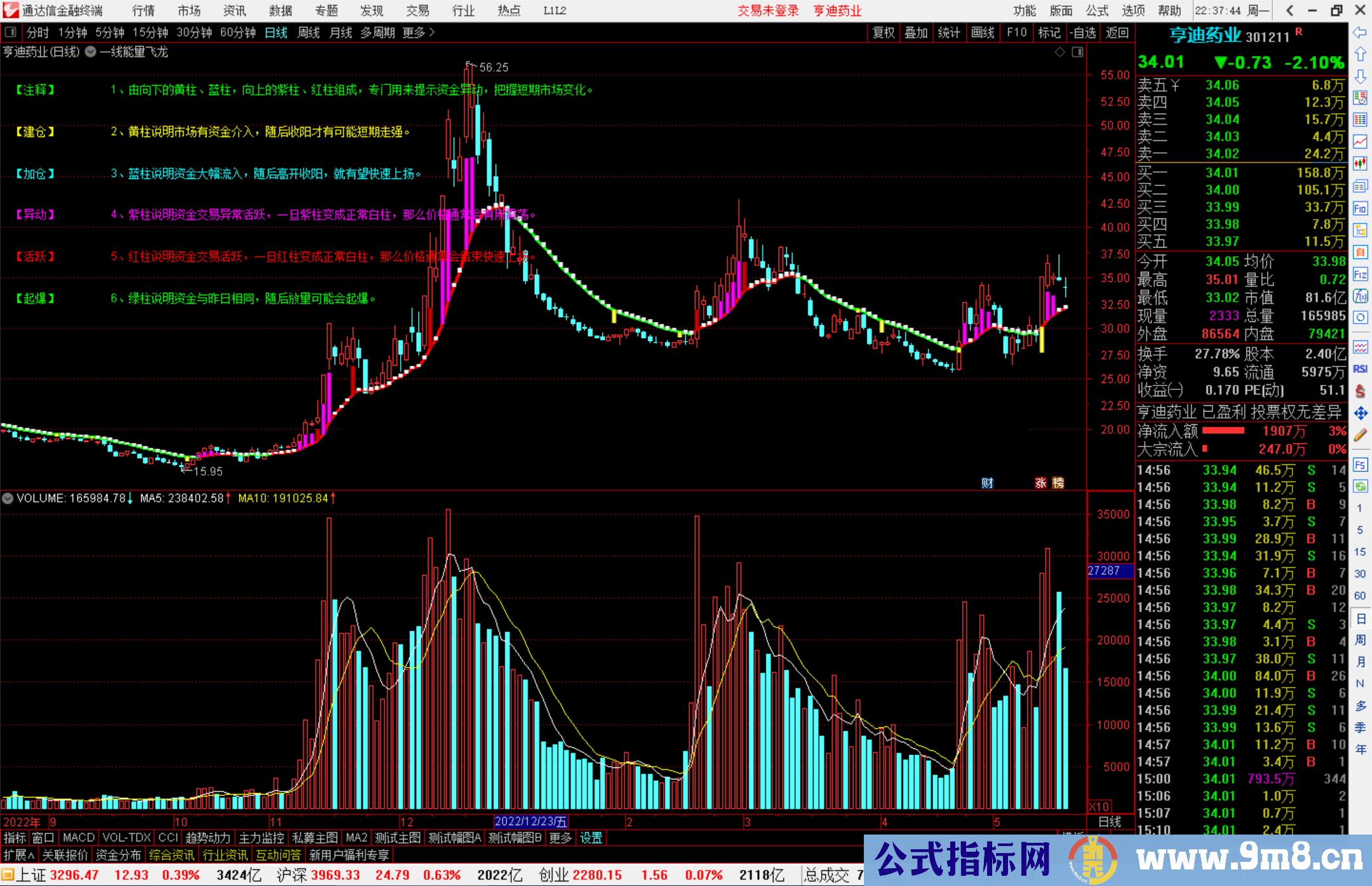Image resolution: width=1372 pixels, height=886 pixels.
Task: Click the green refresh icon in sidebar
Action: [1360, 487]
